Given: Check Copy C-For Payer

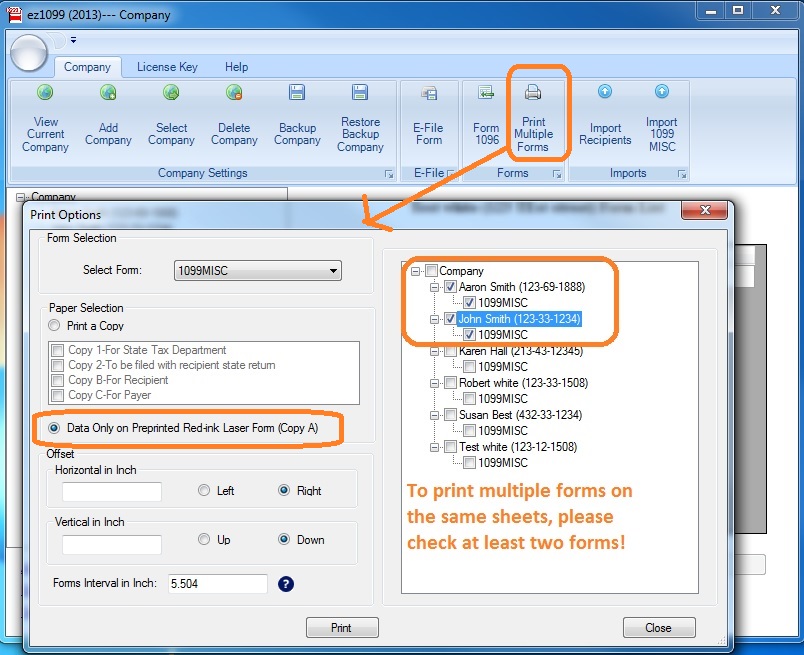Looking at the screenshot, I should click(x=57, y=395).
